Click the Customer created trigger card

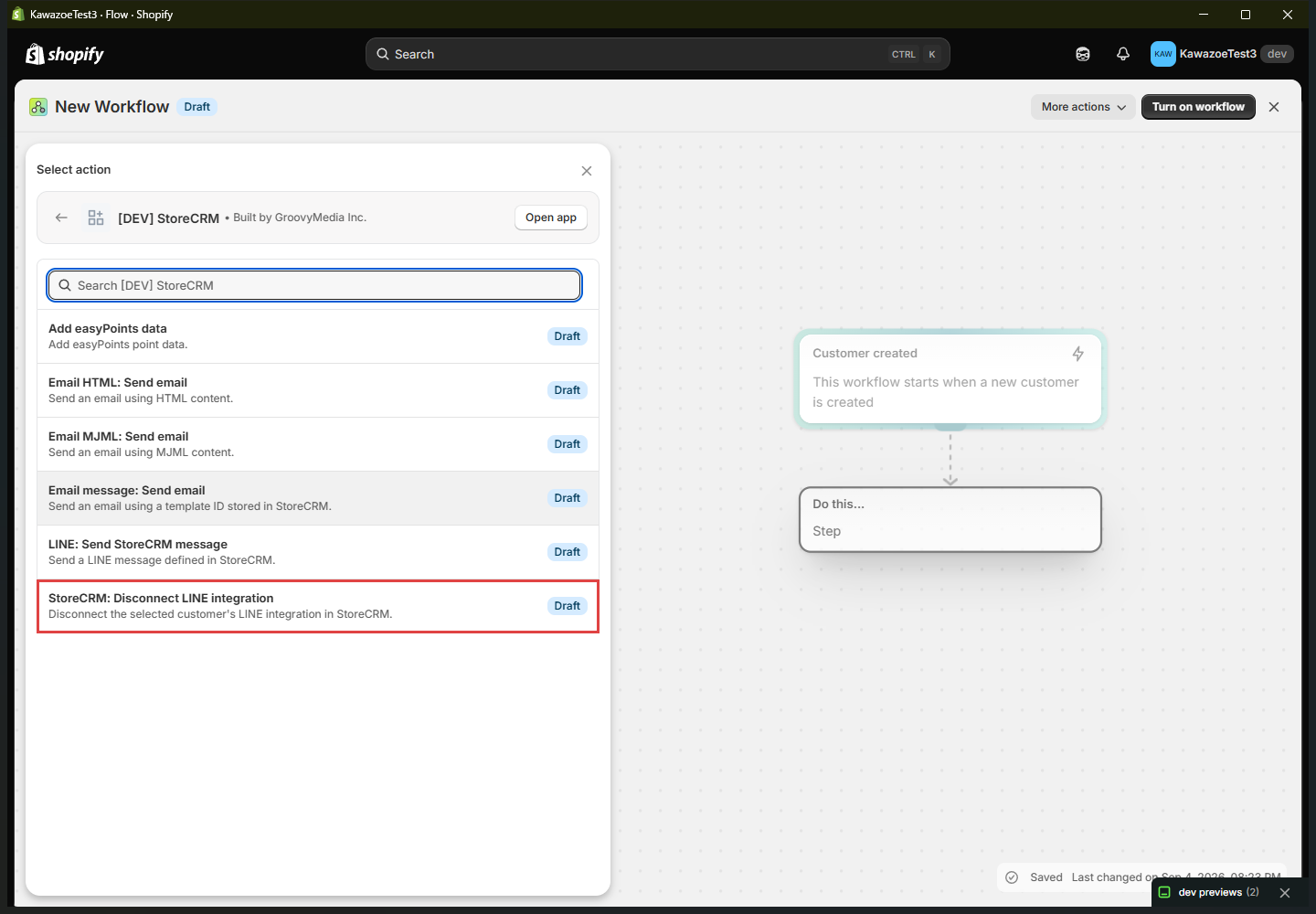pyautogui.click(x=950, y=378)
